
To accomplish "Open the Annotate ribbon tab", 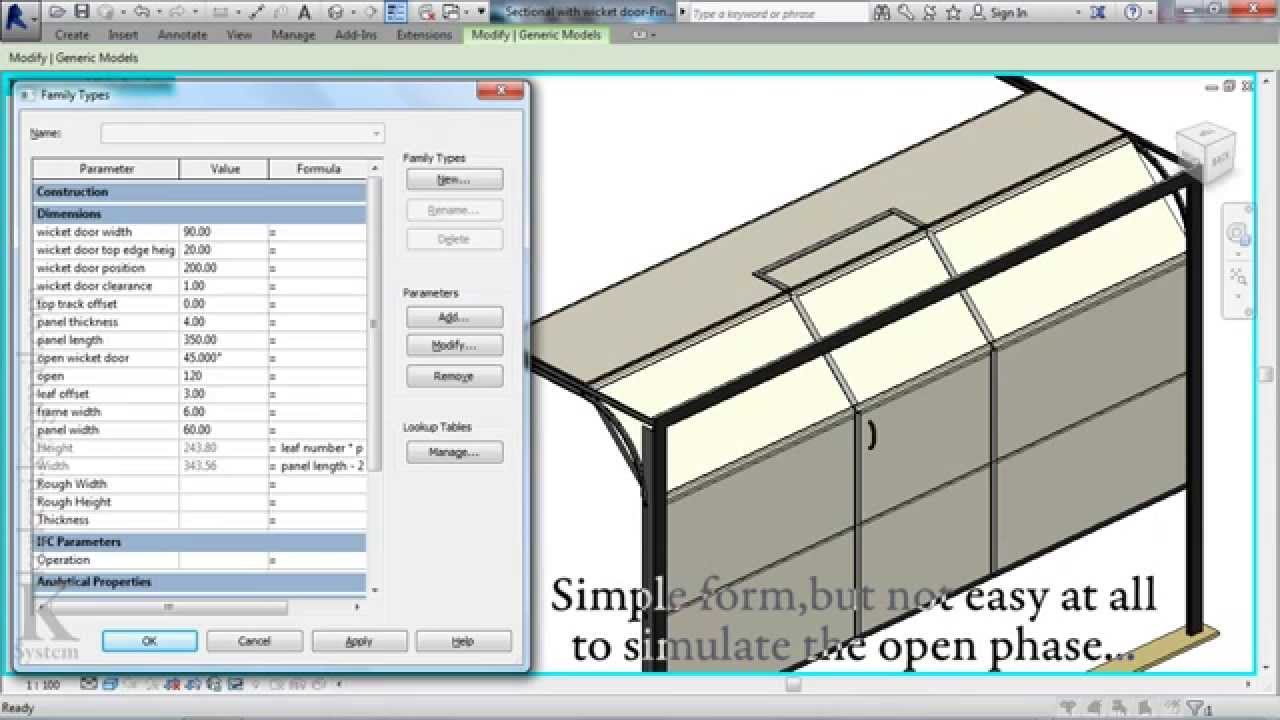I will coord(183,35).
